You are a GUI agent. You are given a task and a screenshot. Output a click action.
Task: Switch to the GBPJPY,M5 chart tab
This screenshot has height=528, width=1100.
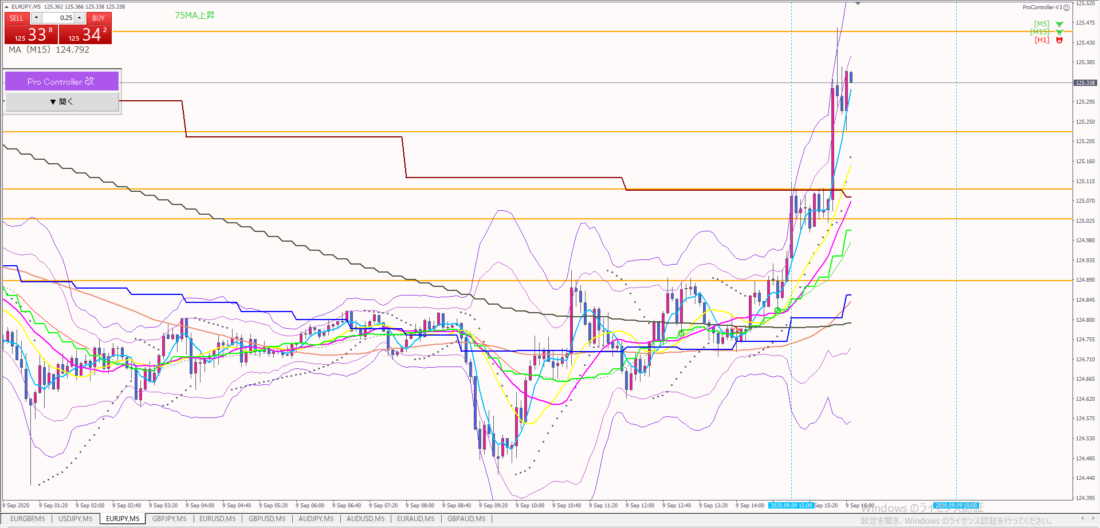(x=169, y=519)
